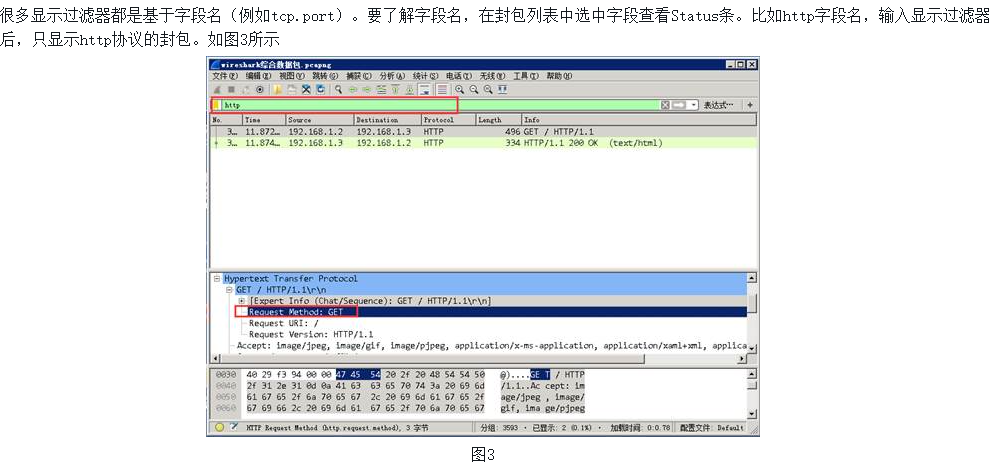
Task: Click hex pane scroll down arrow
Action: [x=752, y=413]
